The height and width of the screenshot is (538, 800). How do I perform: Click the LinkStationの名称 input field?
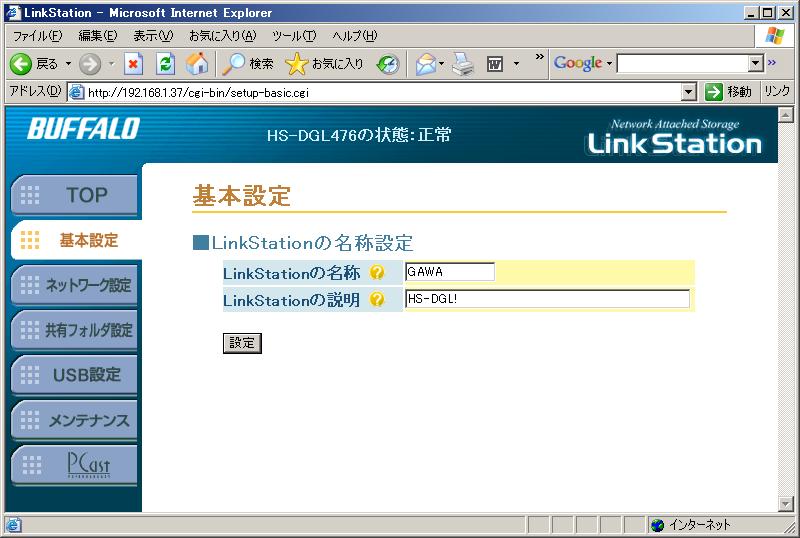coord(449,272)
